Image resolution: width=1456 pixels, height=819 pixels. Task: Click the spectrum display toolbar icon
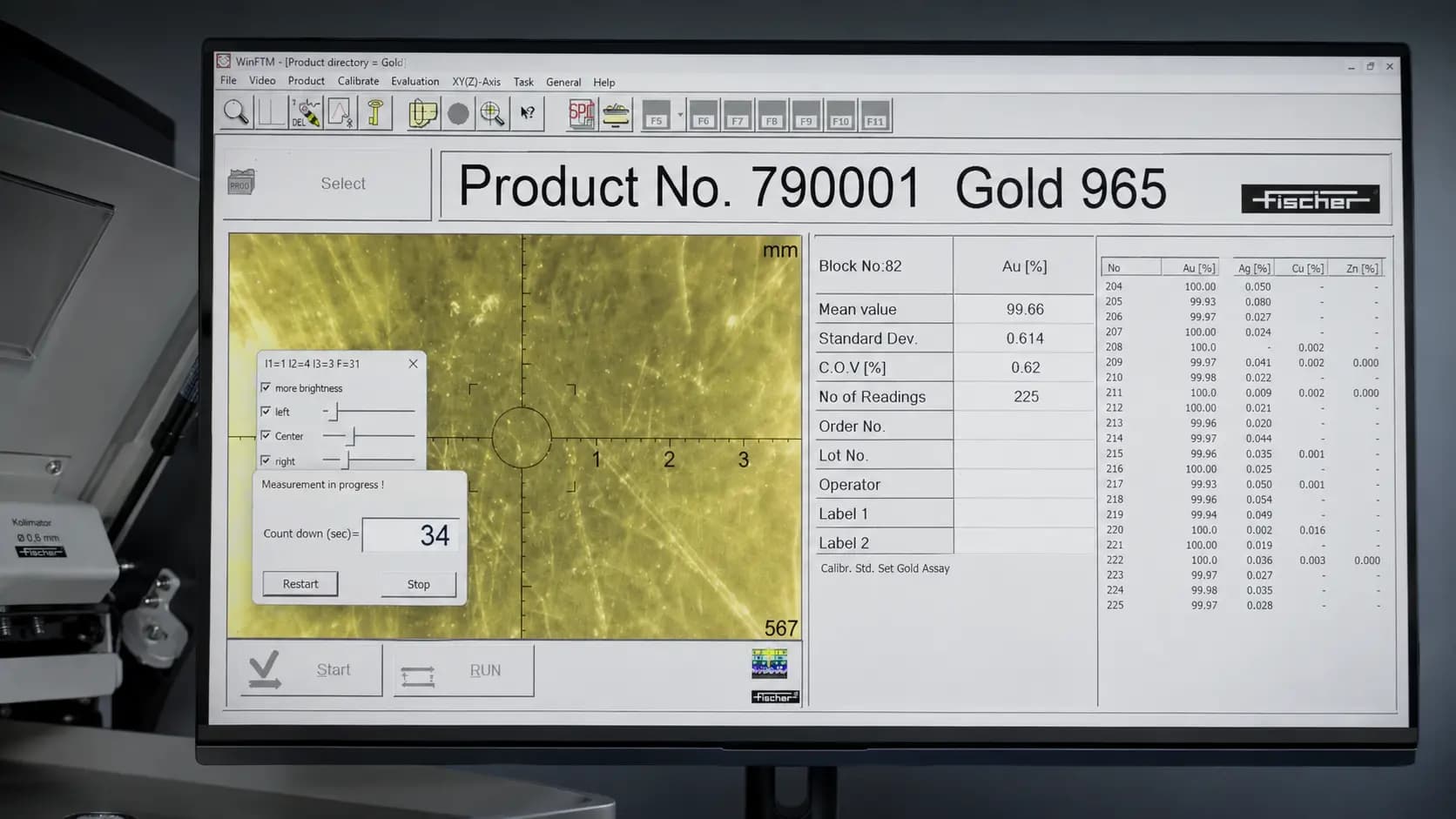coord(270,113)
